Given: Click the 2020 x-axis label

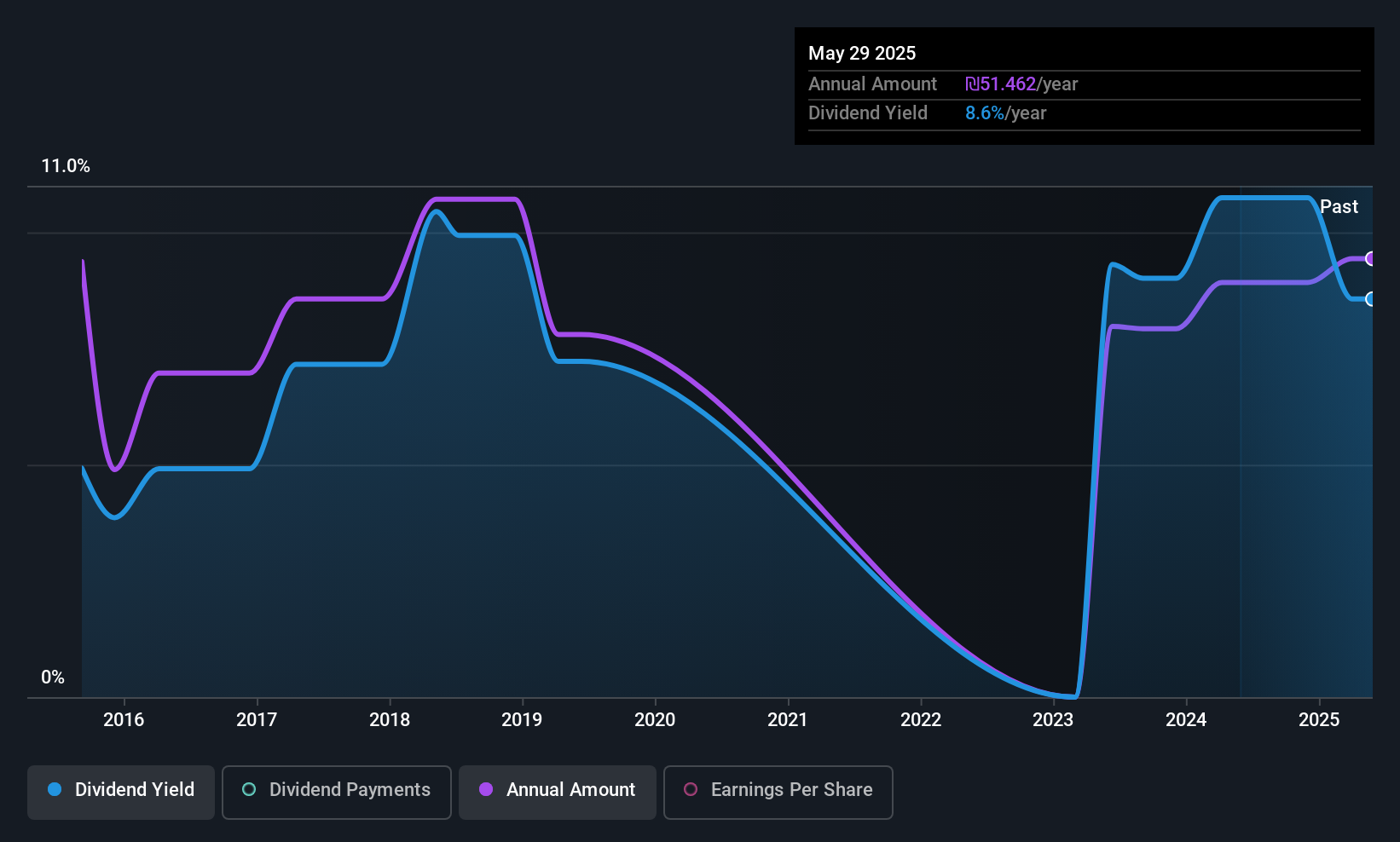Looking at the screenshot, I should [655, 719].
